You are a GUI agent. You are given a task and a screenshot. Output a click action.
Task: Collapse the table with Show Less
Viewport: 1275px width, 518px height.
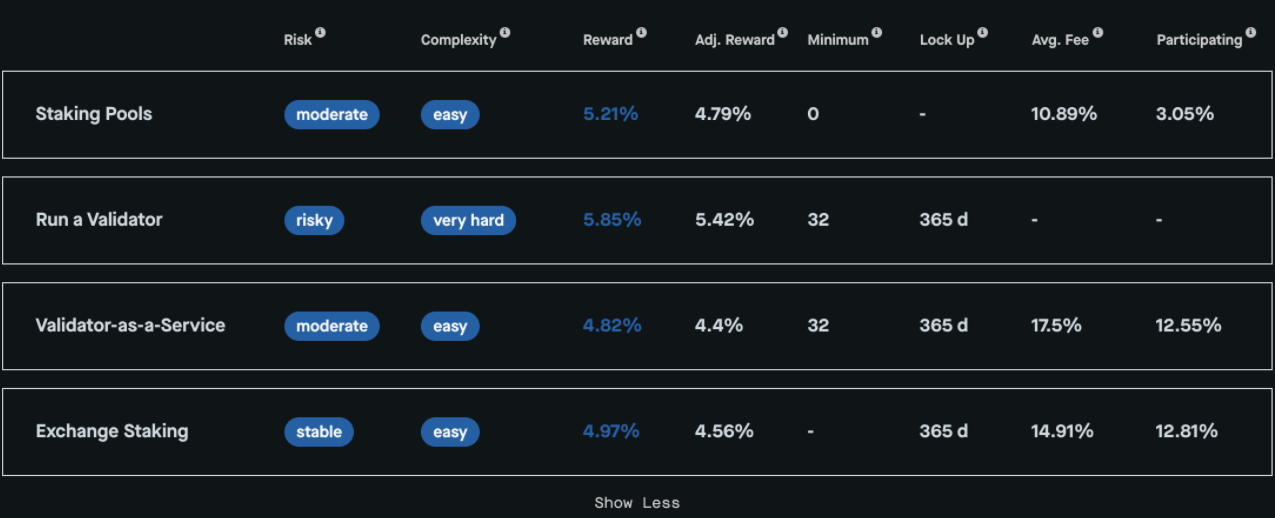[637, 503]
